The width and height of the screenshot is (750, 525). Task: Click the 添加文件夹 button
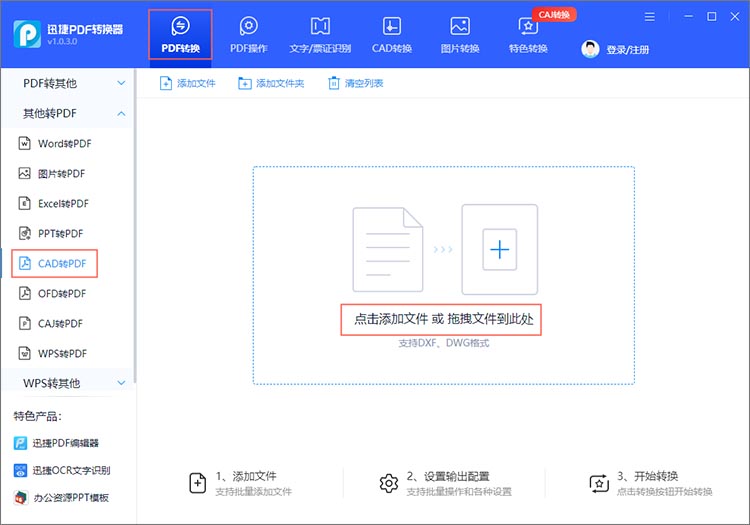(271, 83)
